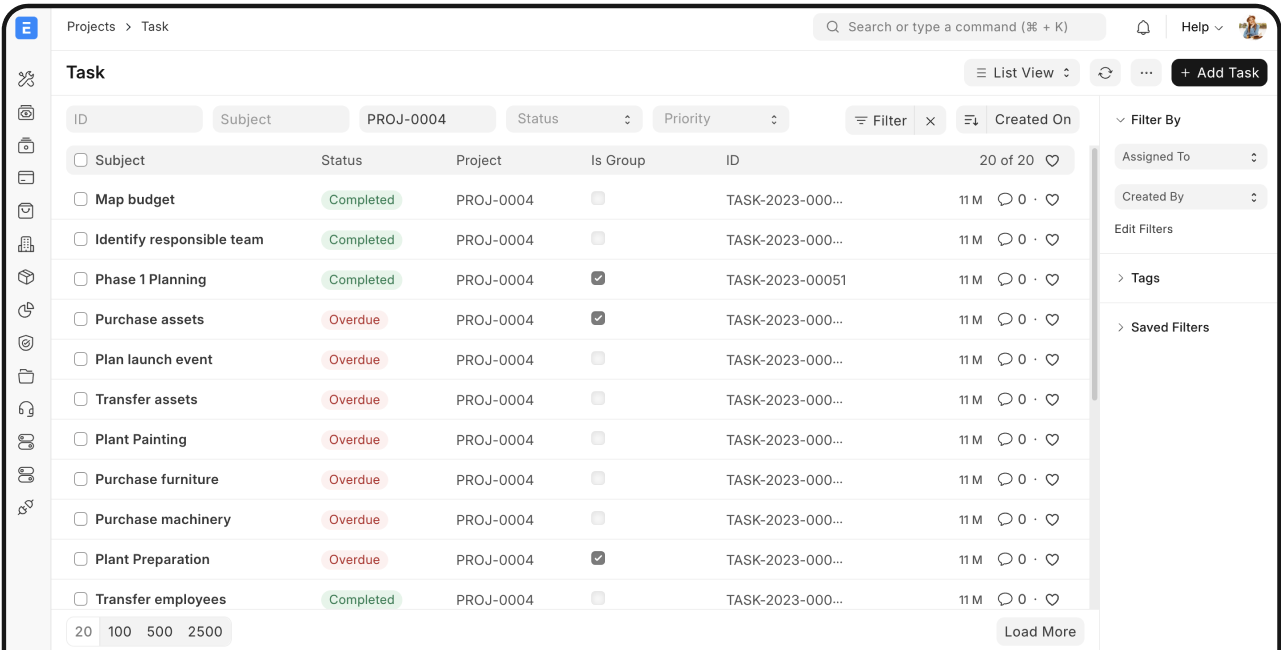Open the Priority filter dropdown
1281x650 pixels.
pyautogui.click(x=720, y=118)
